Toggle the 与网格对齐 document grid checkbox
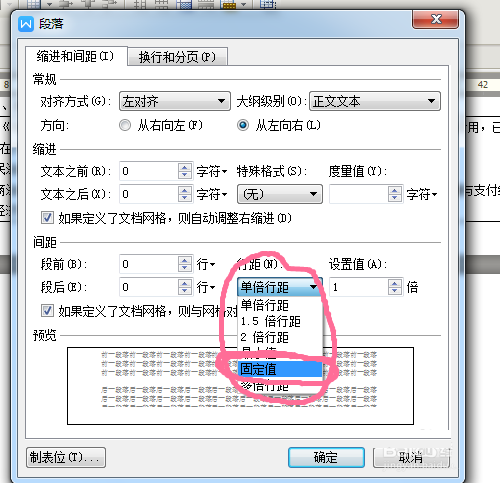Image resolution: width=500 pixels, height=483 pixels. [47, 311]
